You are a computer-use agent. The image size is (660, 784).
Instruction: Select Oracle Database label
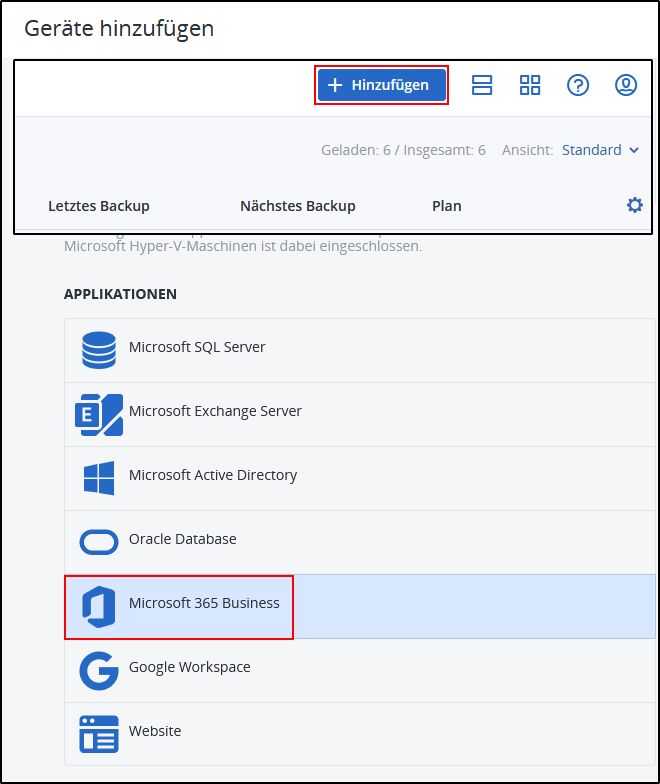point(182,539)
